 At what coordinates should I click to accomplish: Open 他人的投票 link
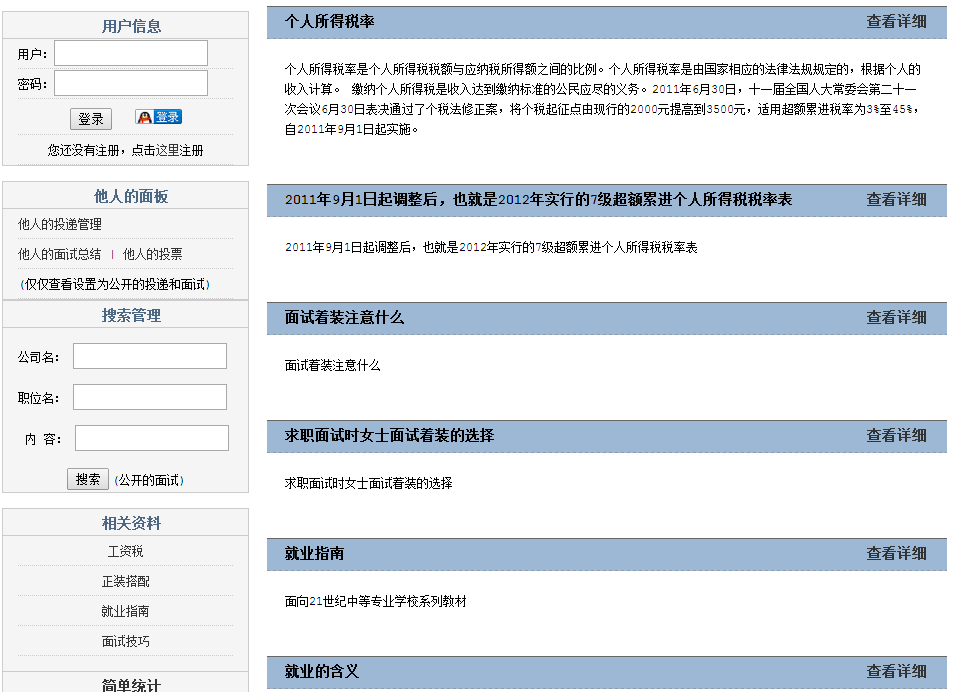coord(153,255)
